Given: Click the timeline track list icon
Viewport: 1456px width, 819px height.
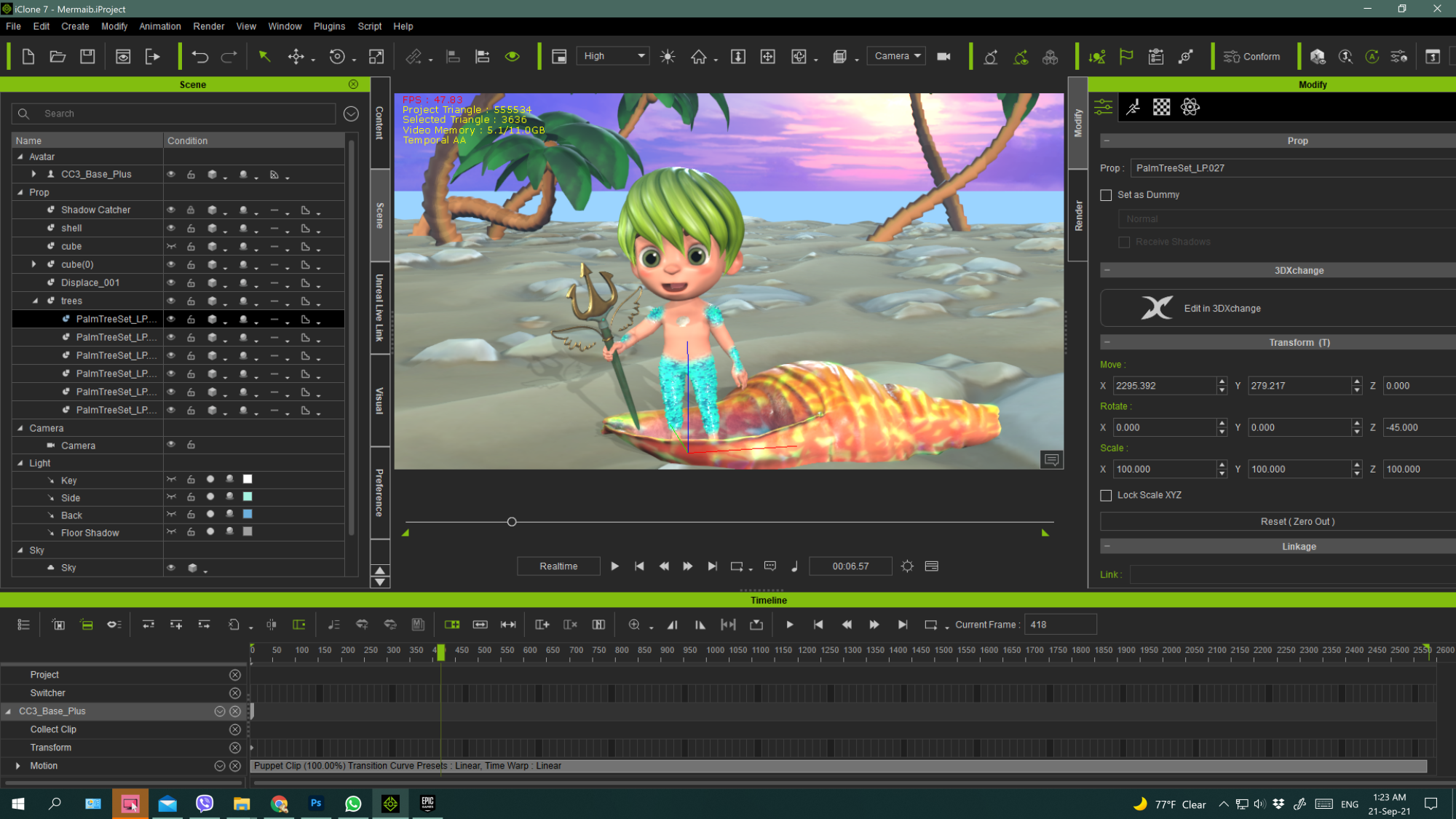Looking at the screenshot, I should pyautogui.click(x=23, y=625).
